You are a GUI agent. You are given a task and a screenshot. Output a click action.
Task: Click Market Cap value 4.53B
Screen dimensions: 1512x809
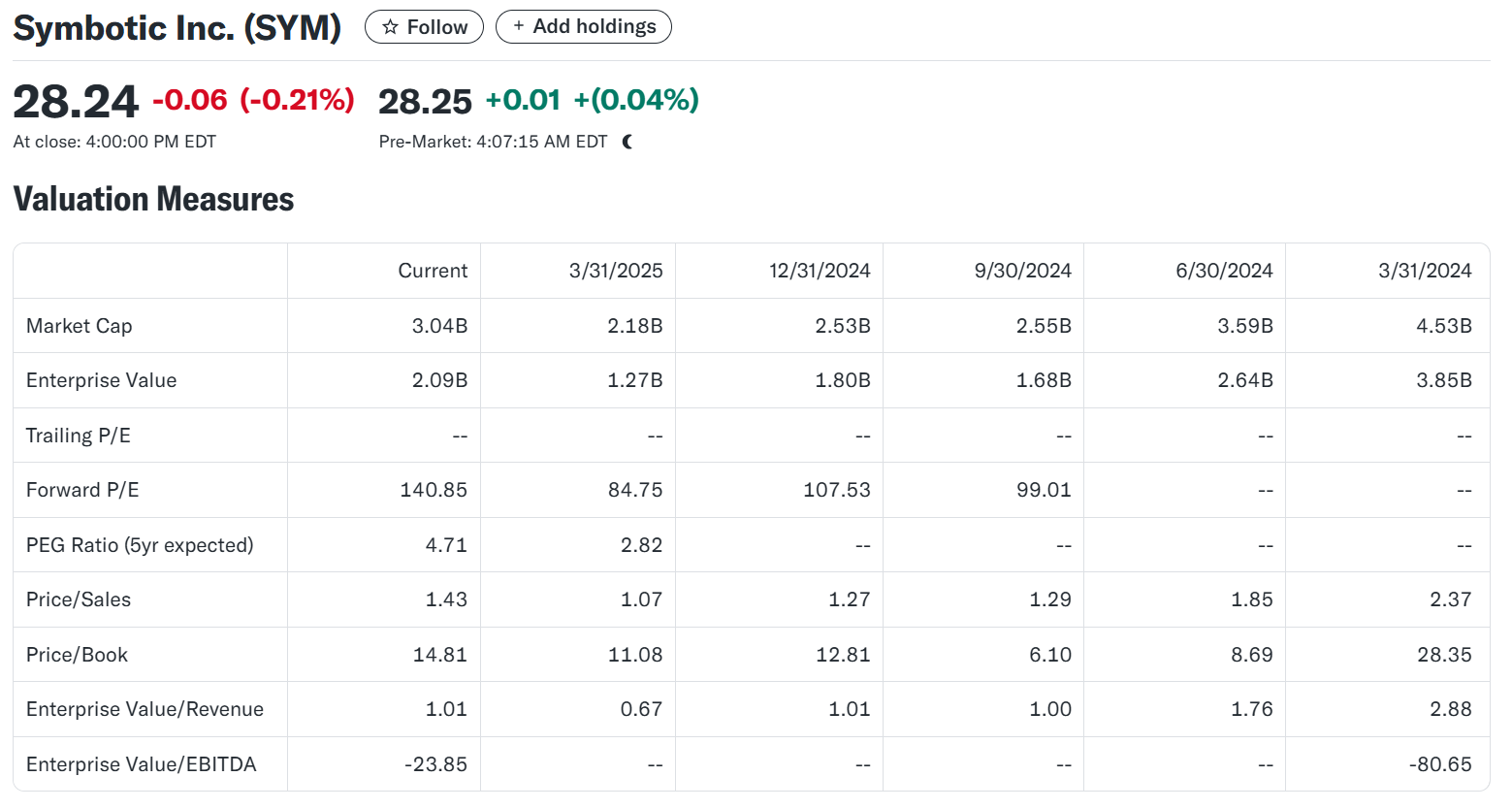click(x=1444, y=326)
